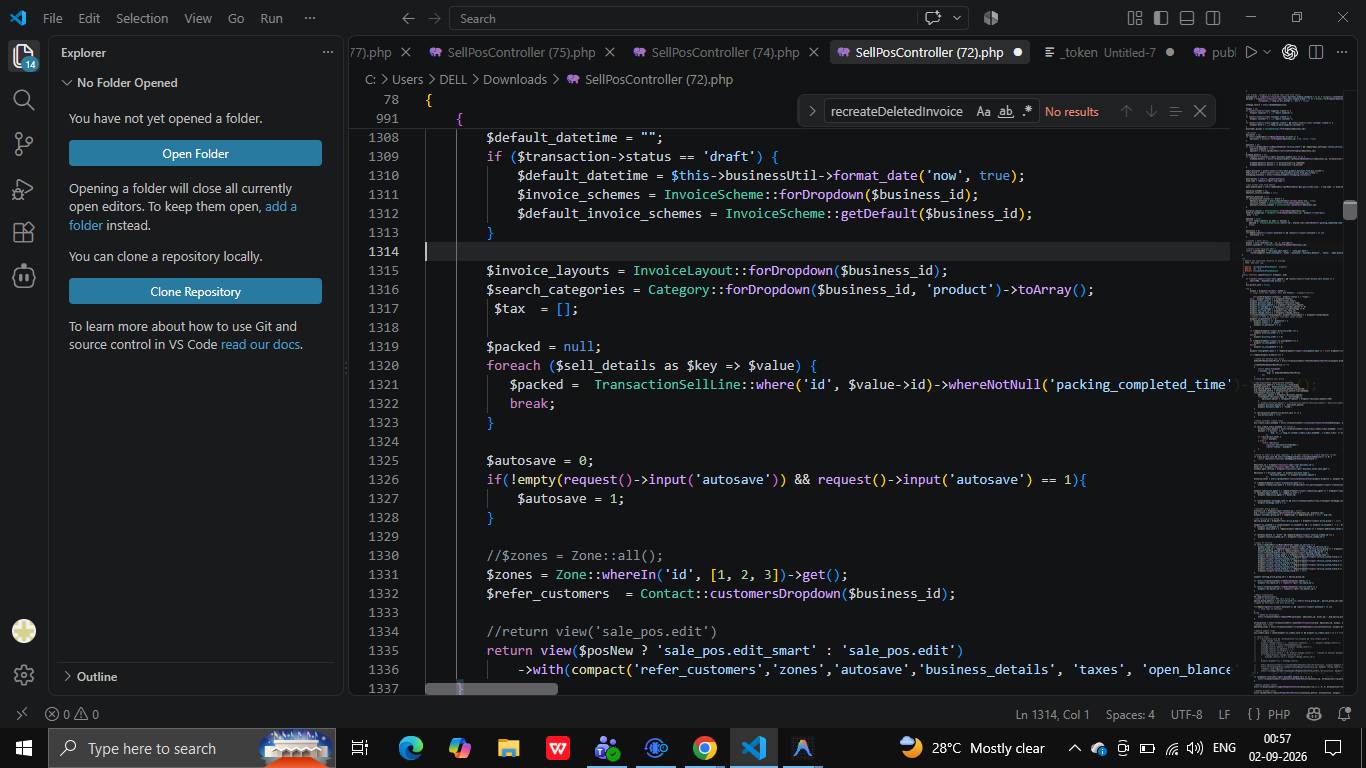Screen dimensions: 1366x768
Task: Click the Split Editor Right icon
Action: coord(1316,52)
